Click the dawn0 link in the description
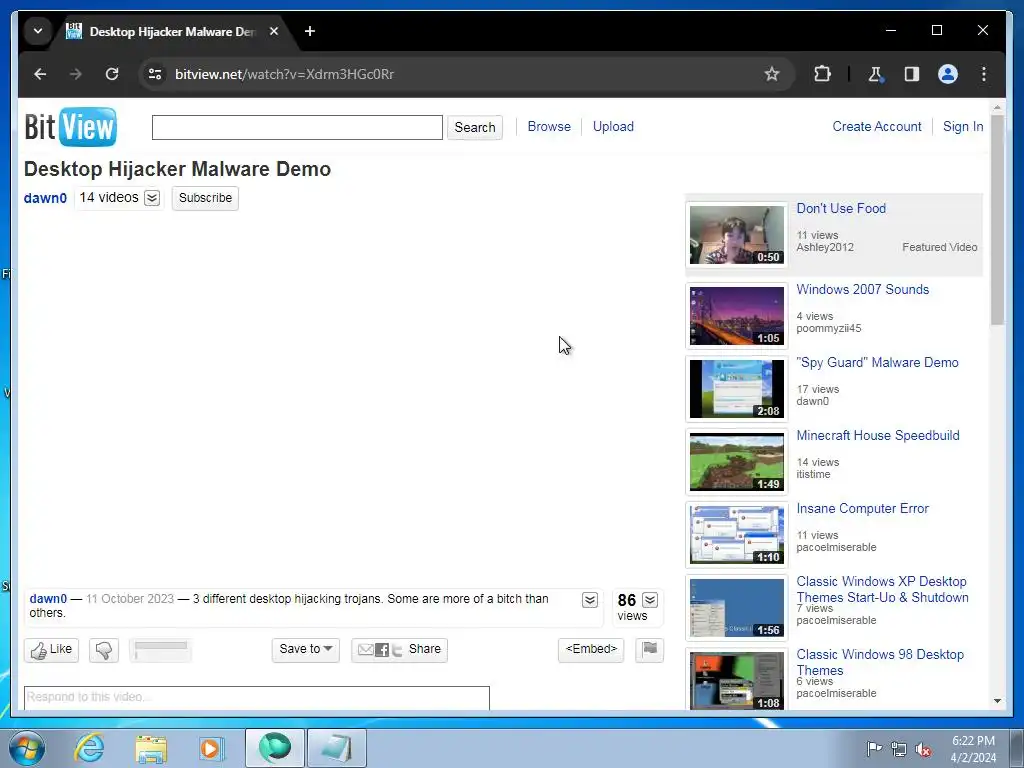Screen dimensions: 1024x768 [48, 599]
